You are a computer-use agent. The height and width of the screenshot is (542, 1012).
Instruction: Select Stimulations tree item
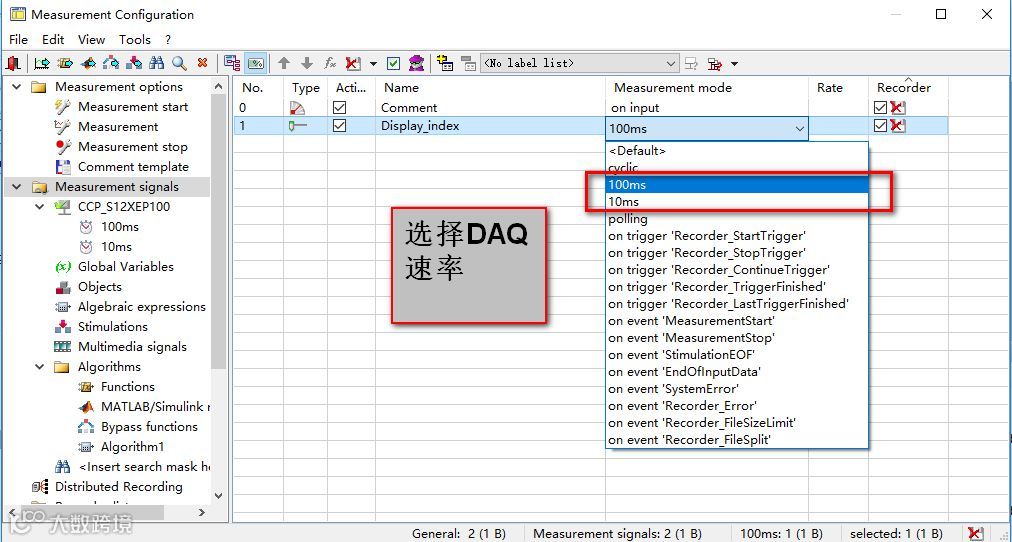[x=113, y=326]
